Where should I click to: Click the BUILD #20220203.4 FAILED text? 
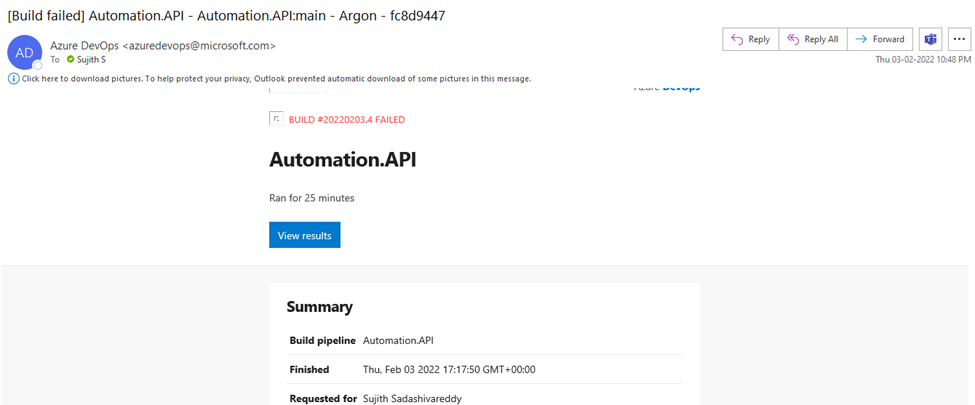coord(347,119)
